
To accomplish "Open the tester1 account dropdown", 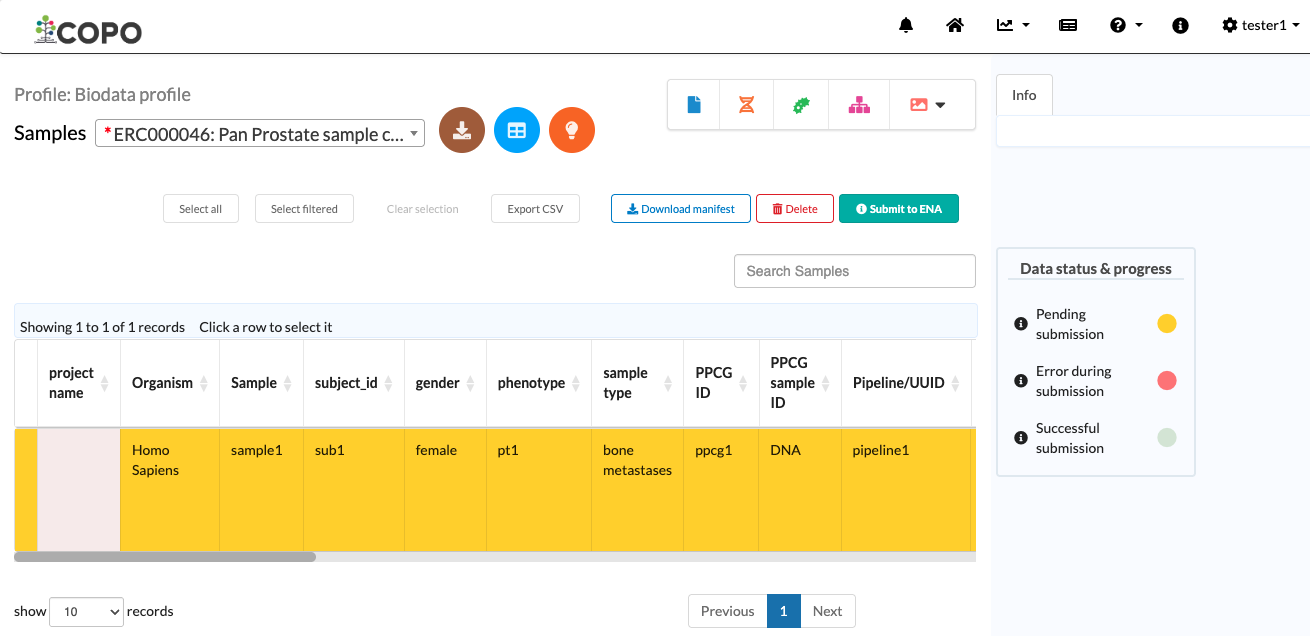I will pyautogui.click(x=1261, y=25).
